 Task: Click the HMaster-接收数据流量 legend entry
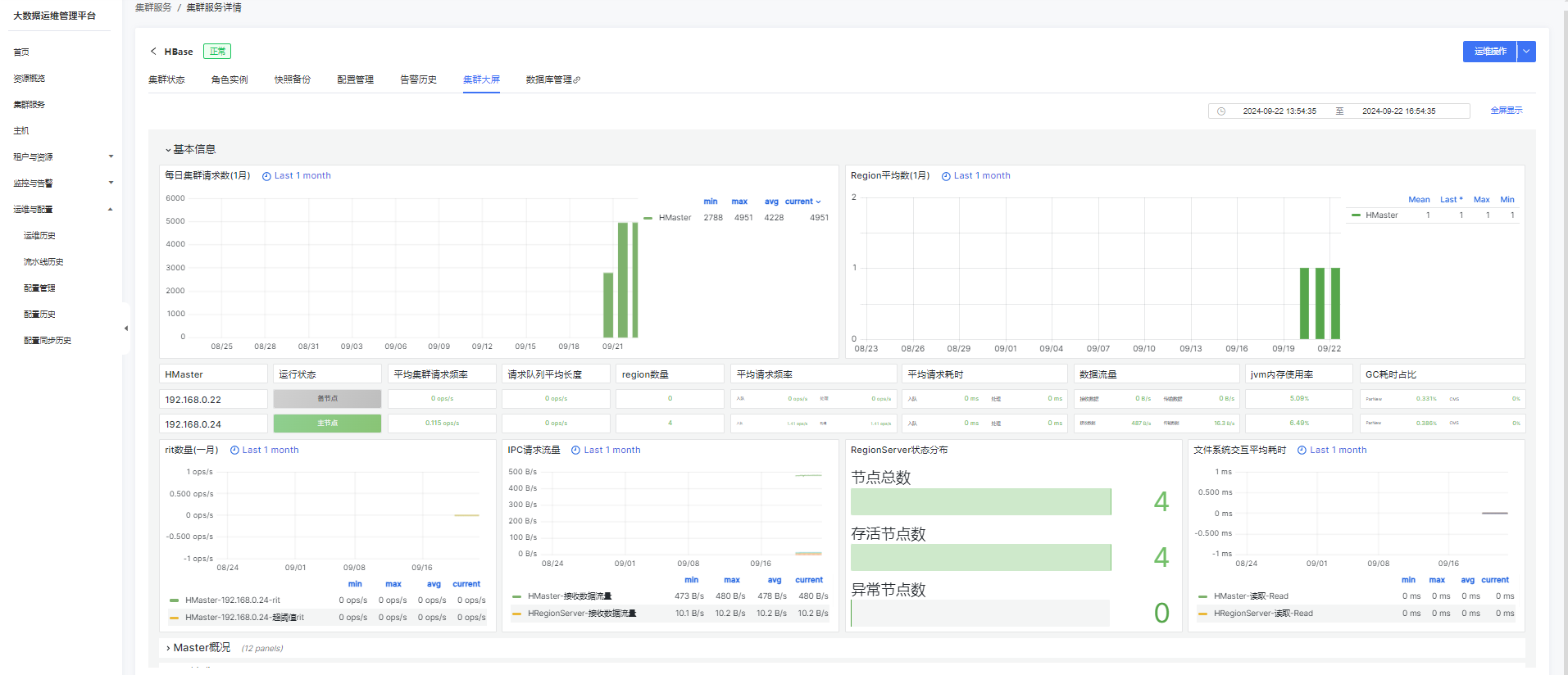(569, 596)
